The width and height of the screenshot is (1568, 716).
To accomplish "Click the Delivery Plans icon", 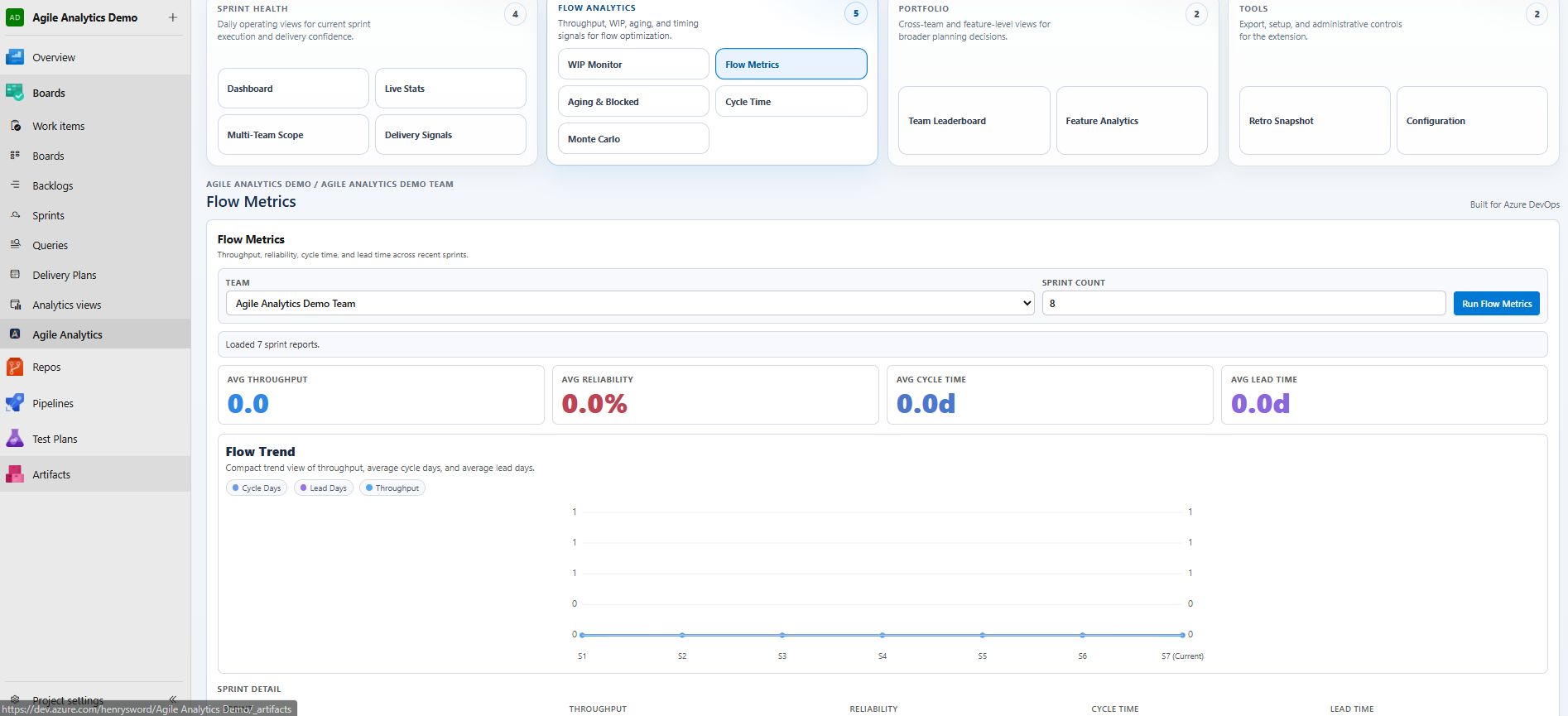I will [15, 275].
